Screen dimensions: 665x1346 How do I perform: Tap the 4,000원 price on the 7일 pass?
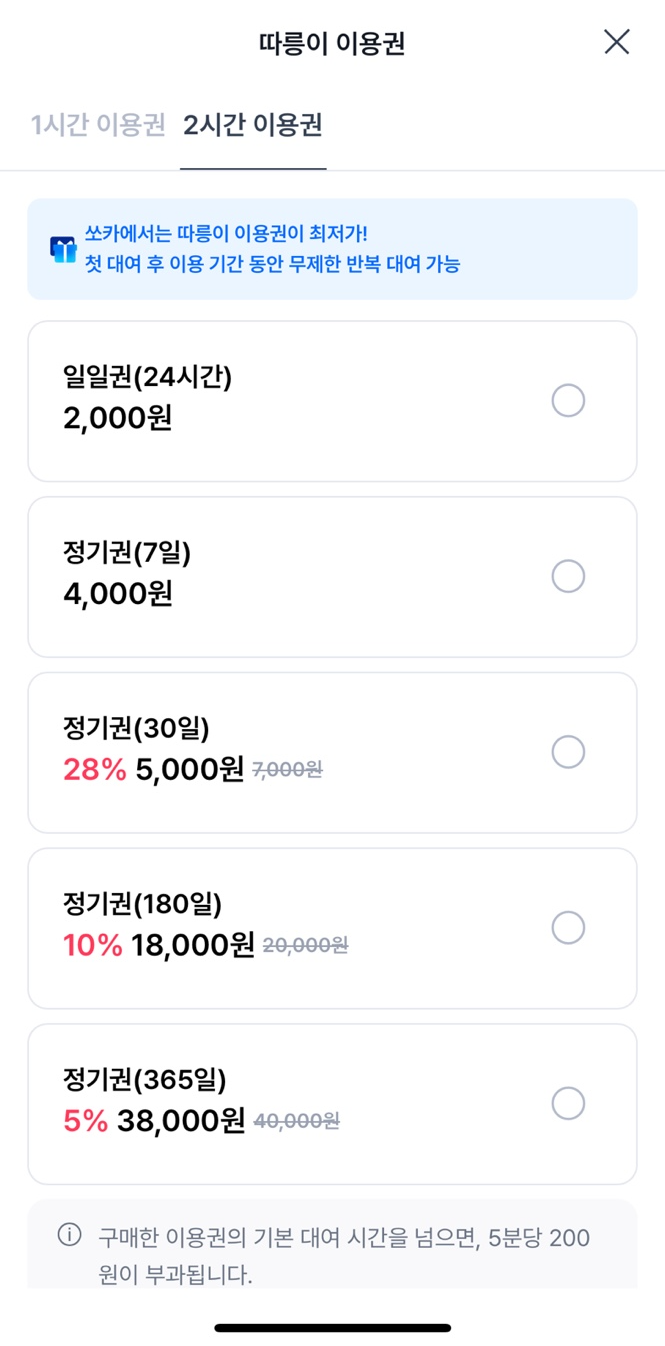pos(118,594)
